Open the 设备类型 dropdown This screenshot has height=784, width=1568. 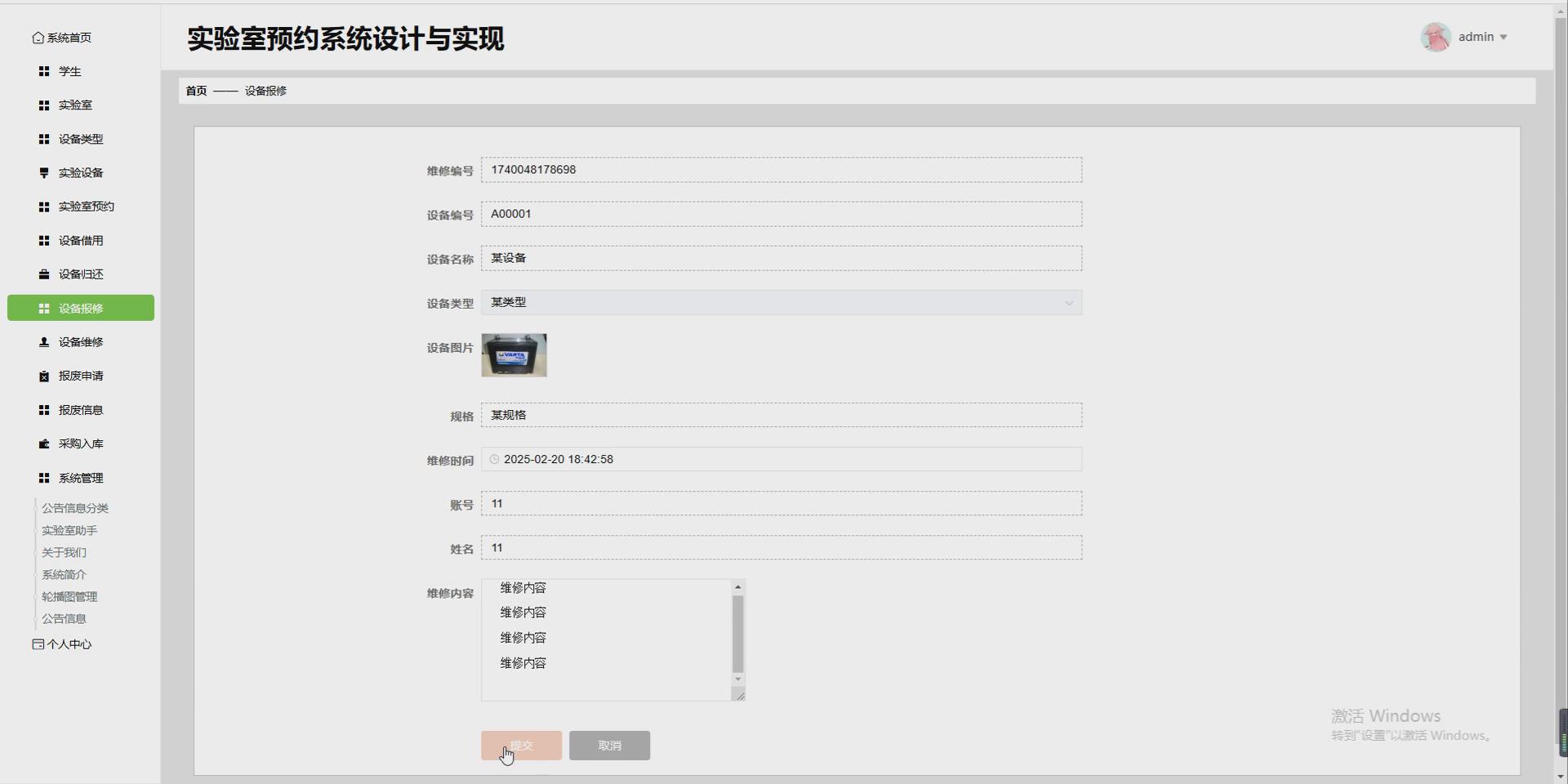[1068, 303]
